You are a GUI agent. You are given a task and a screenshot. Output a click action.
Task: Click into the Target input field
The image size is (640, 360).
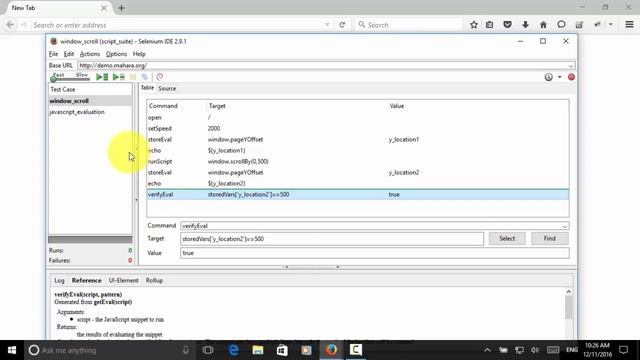[x=332, y=239]
